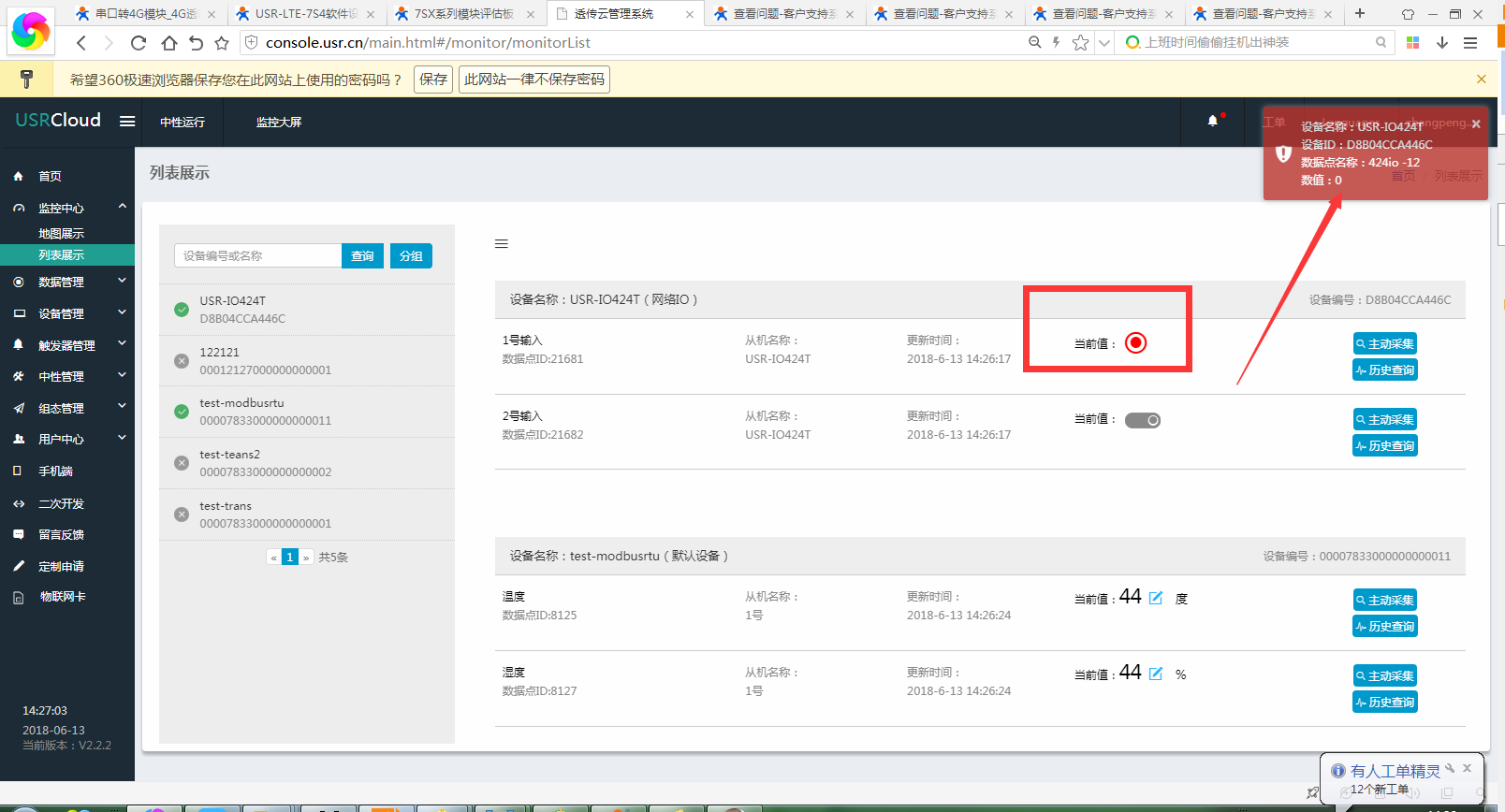Go to the browser home page icon

168,43
